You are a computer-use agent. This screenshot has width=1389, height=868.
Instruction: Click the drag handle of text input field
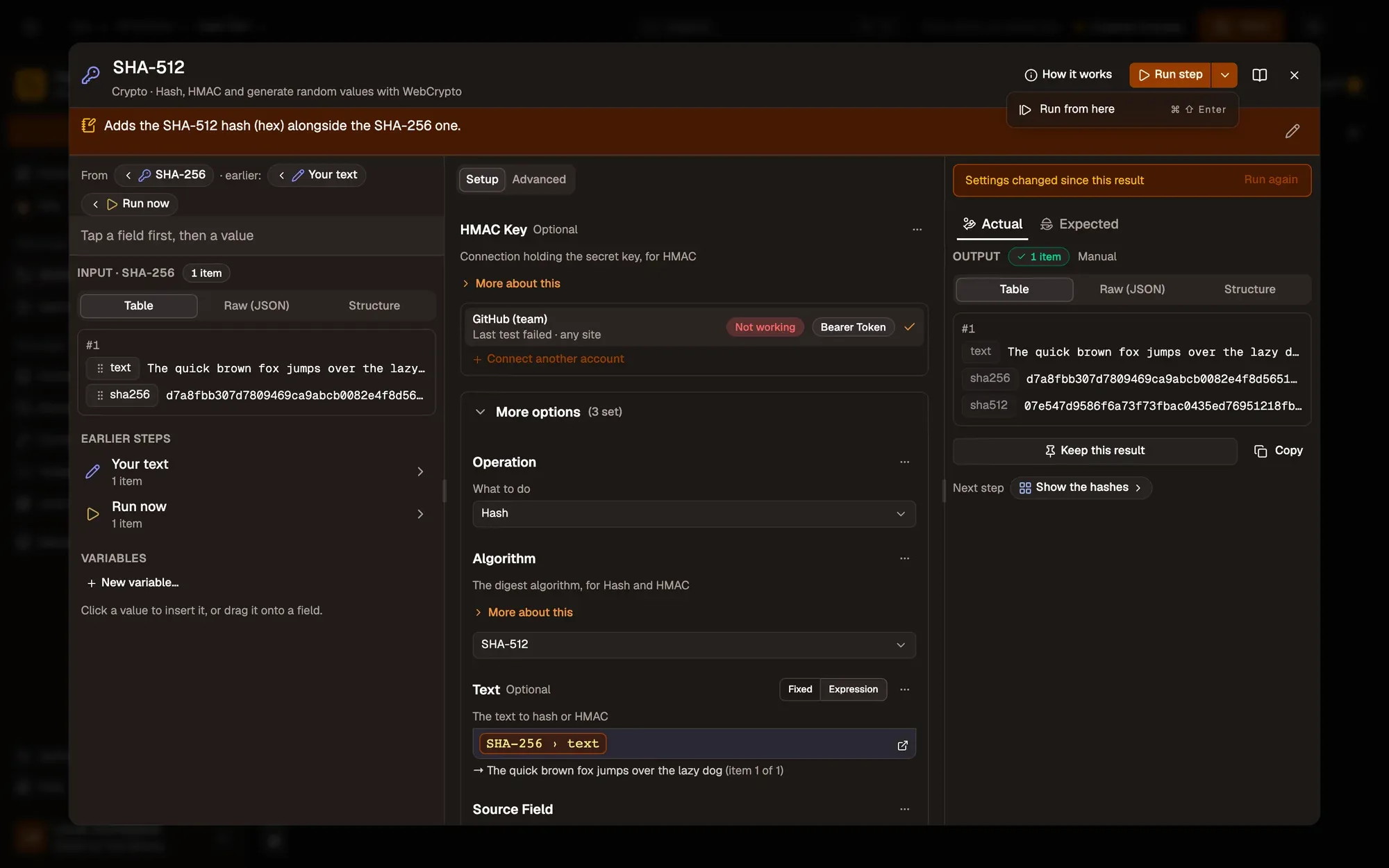[x=100, y=368]
